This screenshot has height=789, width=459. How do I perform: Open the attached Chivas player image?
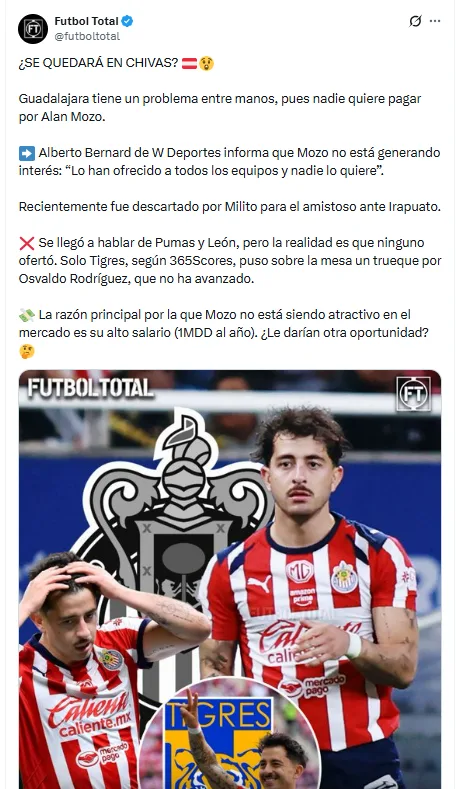(230, 580)
